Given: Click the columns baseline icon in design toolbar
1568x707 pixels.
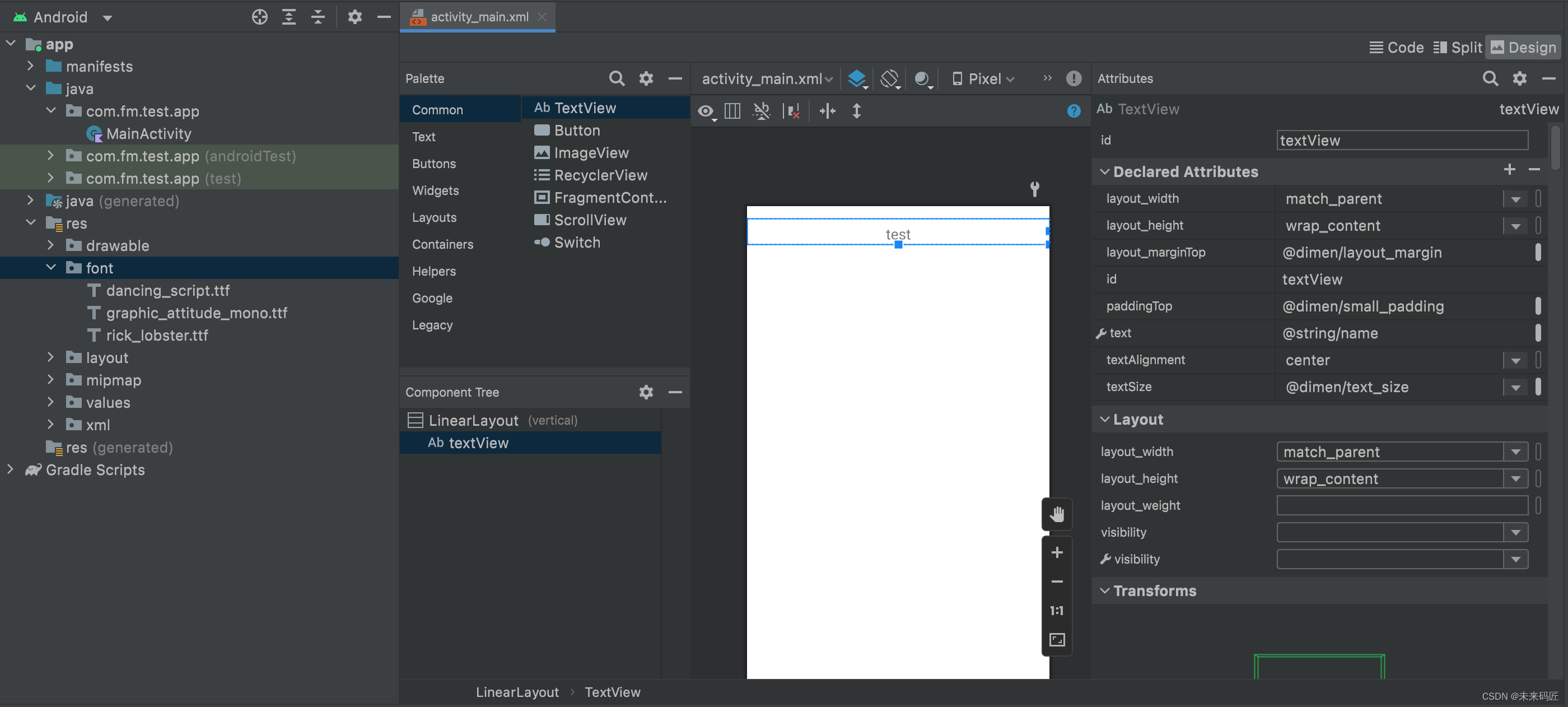Looking at the screenshot, I should click(732, 111).
